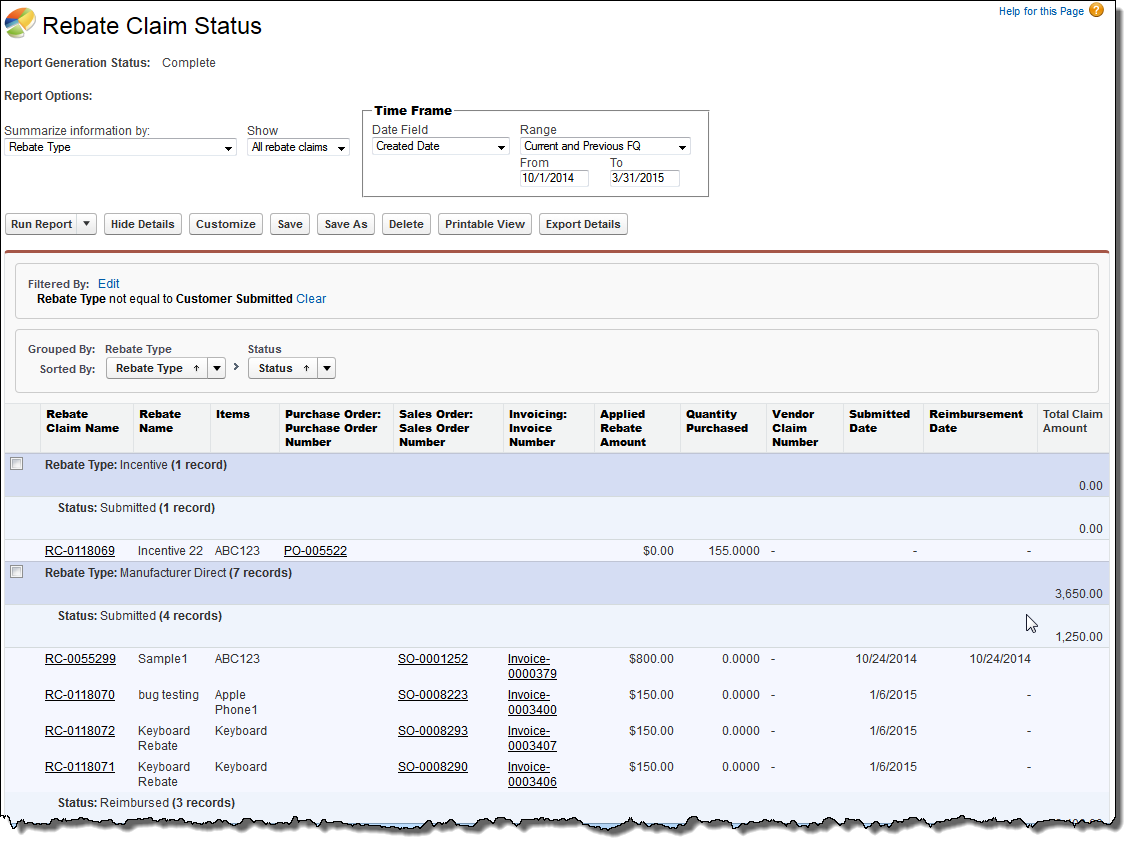Viewport: 1131px width, 847px height.
Task: Open rebate claim RC-0118069 link
Action: pyautogui.click(x=80, y=551)
